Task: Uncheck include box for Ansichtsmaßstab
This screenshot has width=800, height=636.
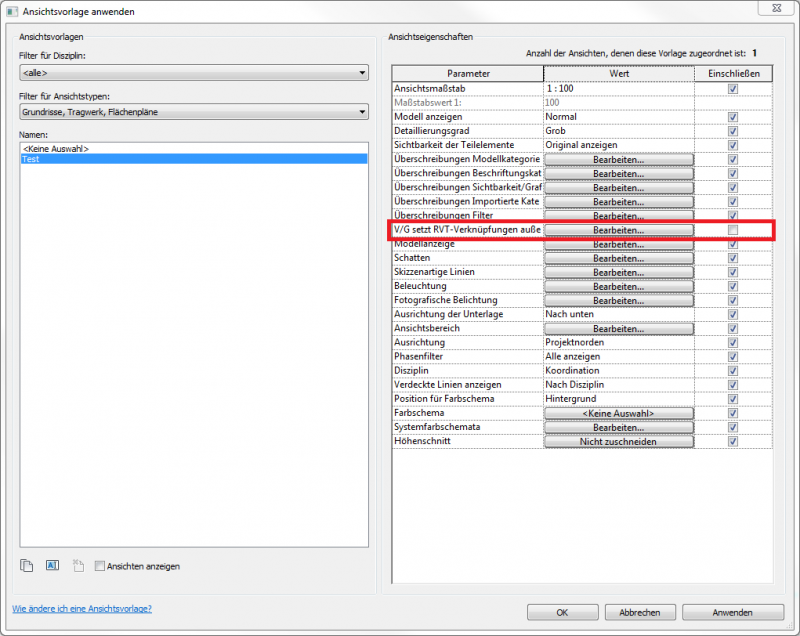Action: tap(733, 89)
